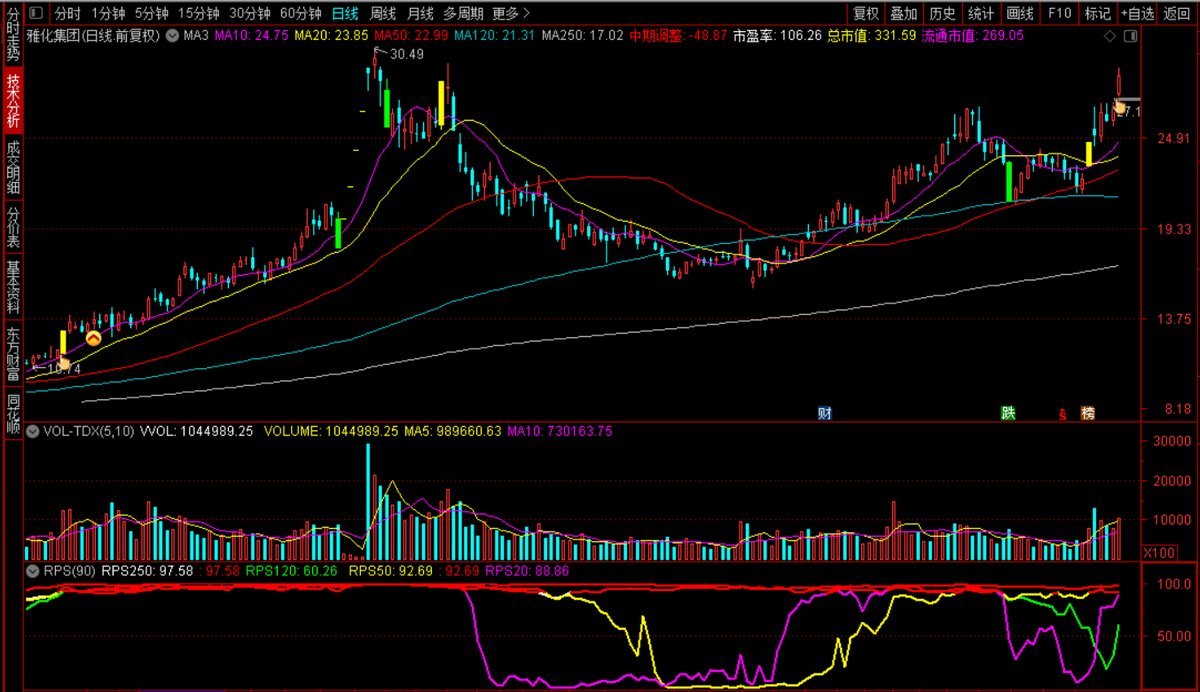Open the 成交明细 sidebar tab
The height and width of the screenshot is (692, 1200).
12,167
